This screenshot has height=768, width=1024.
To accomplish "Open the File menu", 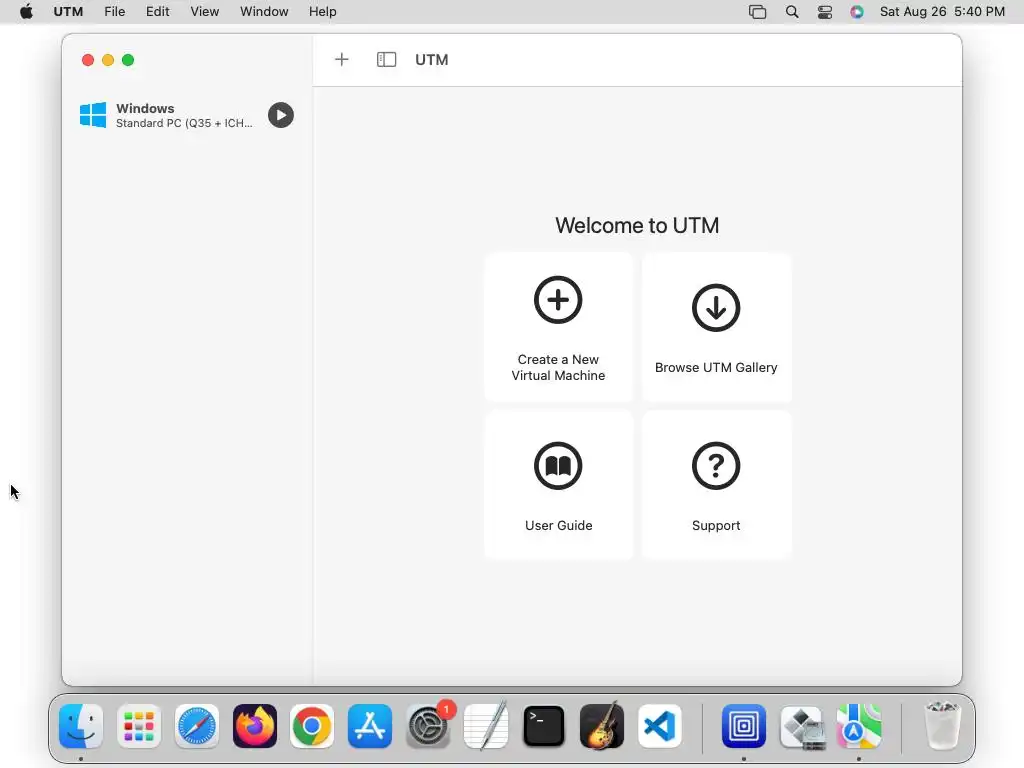I will click(114, 12).
